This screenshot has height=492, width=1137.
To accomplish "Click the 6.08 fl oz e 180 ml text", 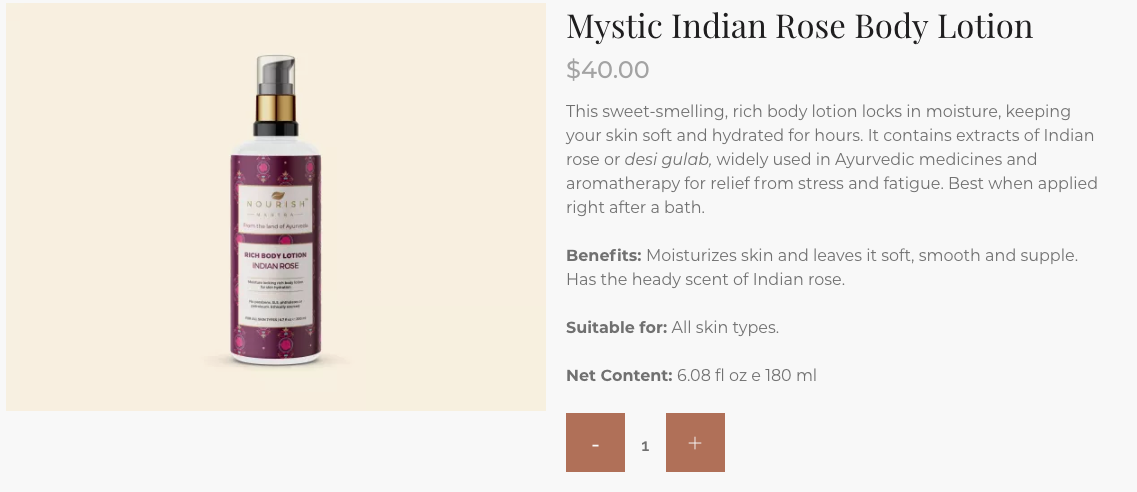I will coord(746,376).
